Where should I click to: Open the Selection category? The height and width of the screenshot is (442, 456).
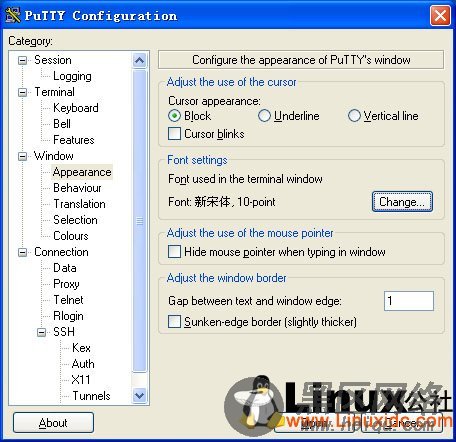click(x=75, y=220)
